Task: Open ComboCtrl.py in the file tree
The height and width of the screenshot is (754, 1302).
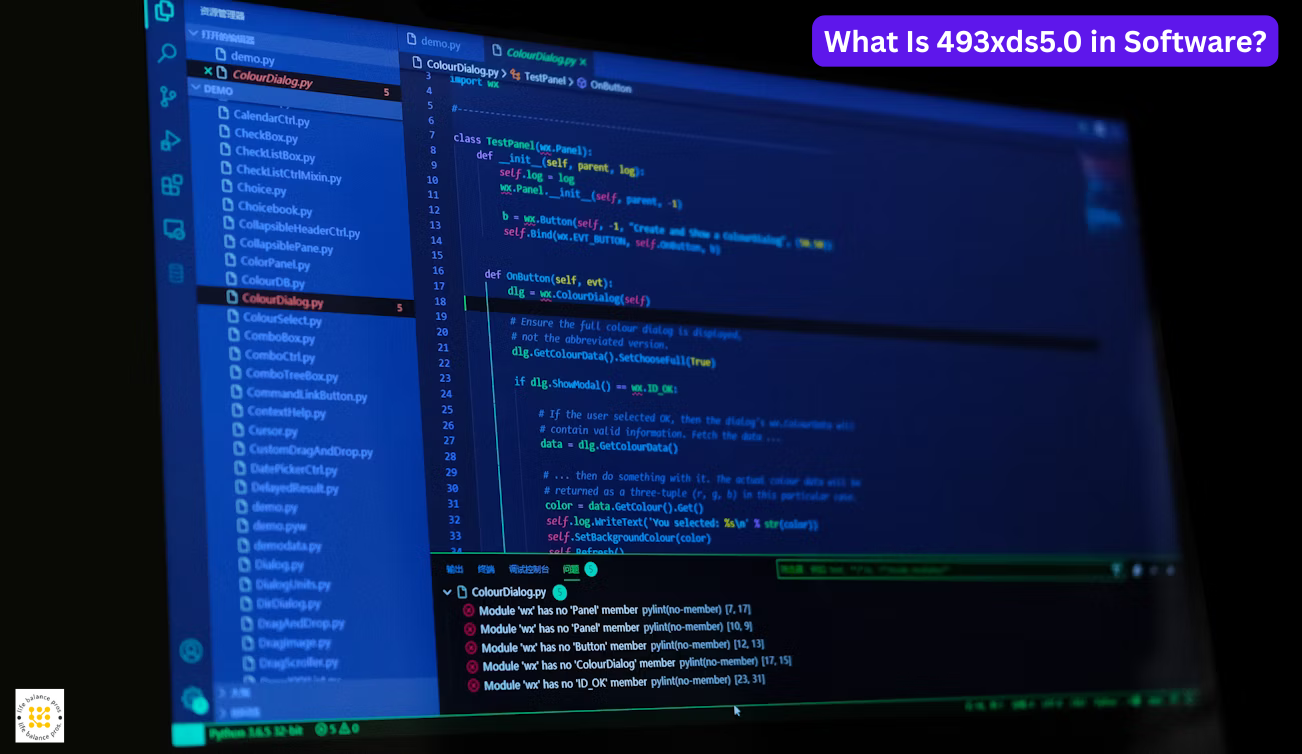Action: point(280,356)
